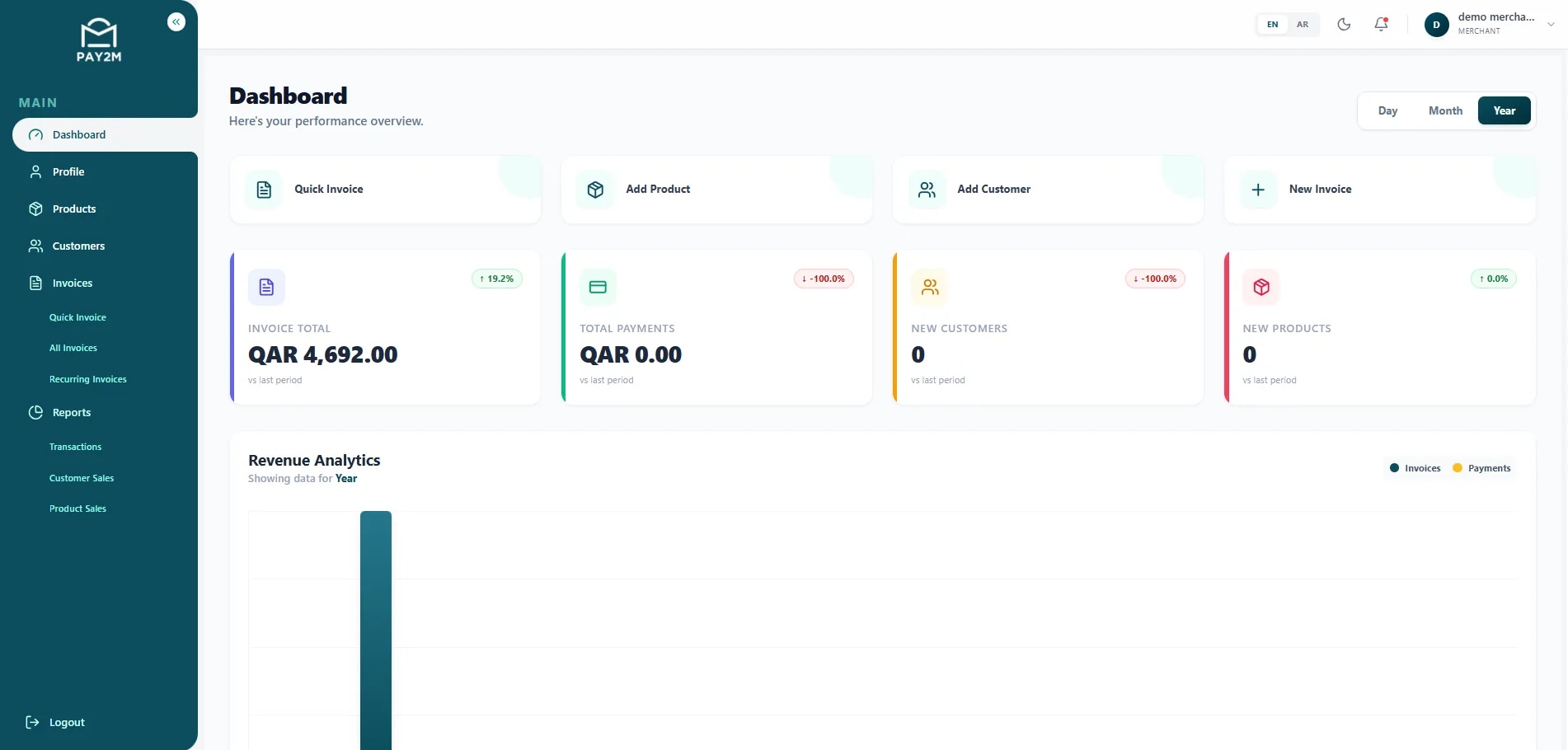Click the Revenue Analytics heading

coord(314,460)
